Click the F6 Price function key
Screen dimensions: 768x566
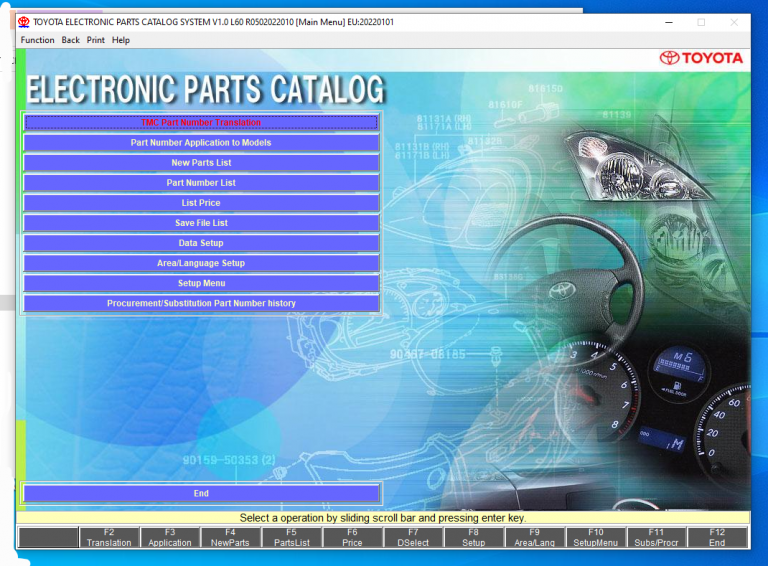[353, 537]
